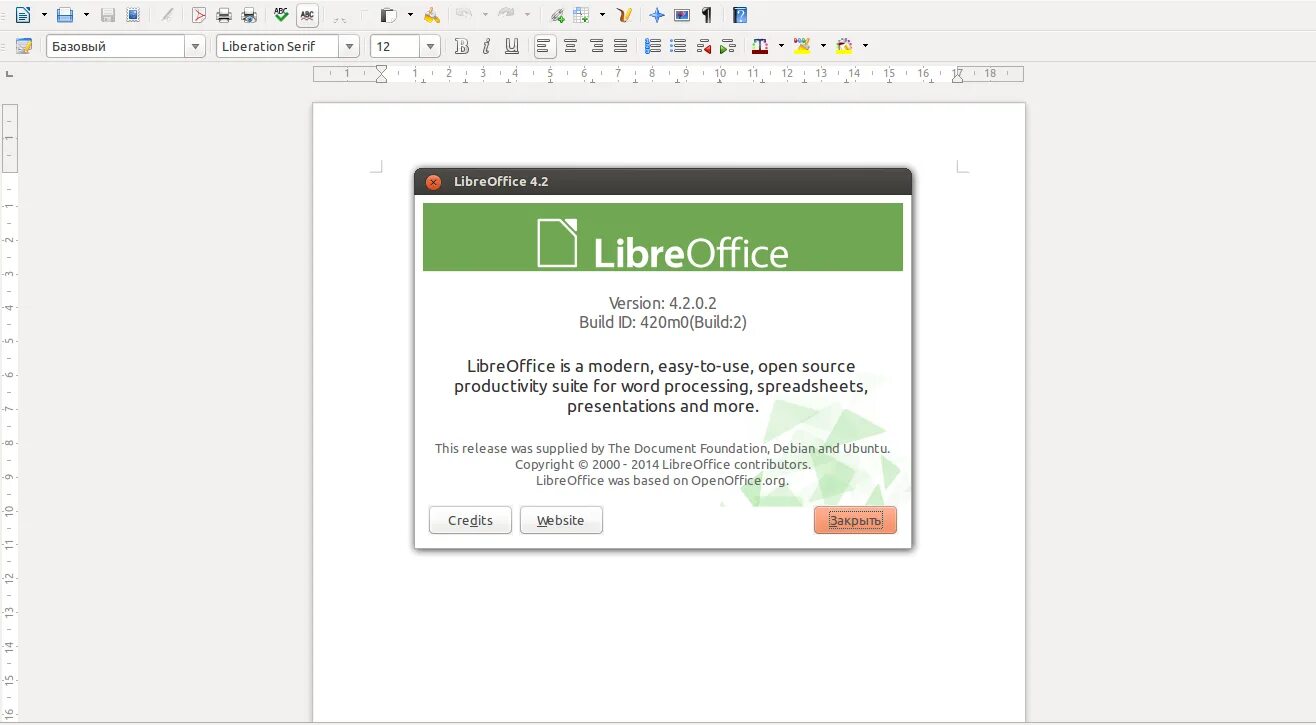Click the blue Save document icon

64,15
